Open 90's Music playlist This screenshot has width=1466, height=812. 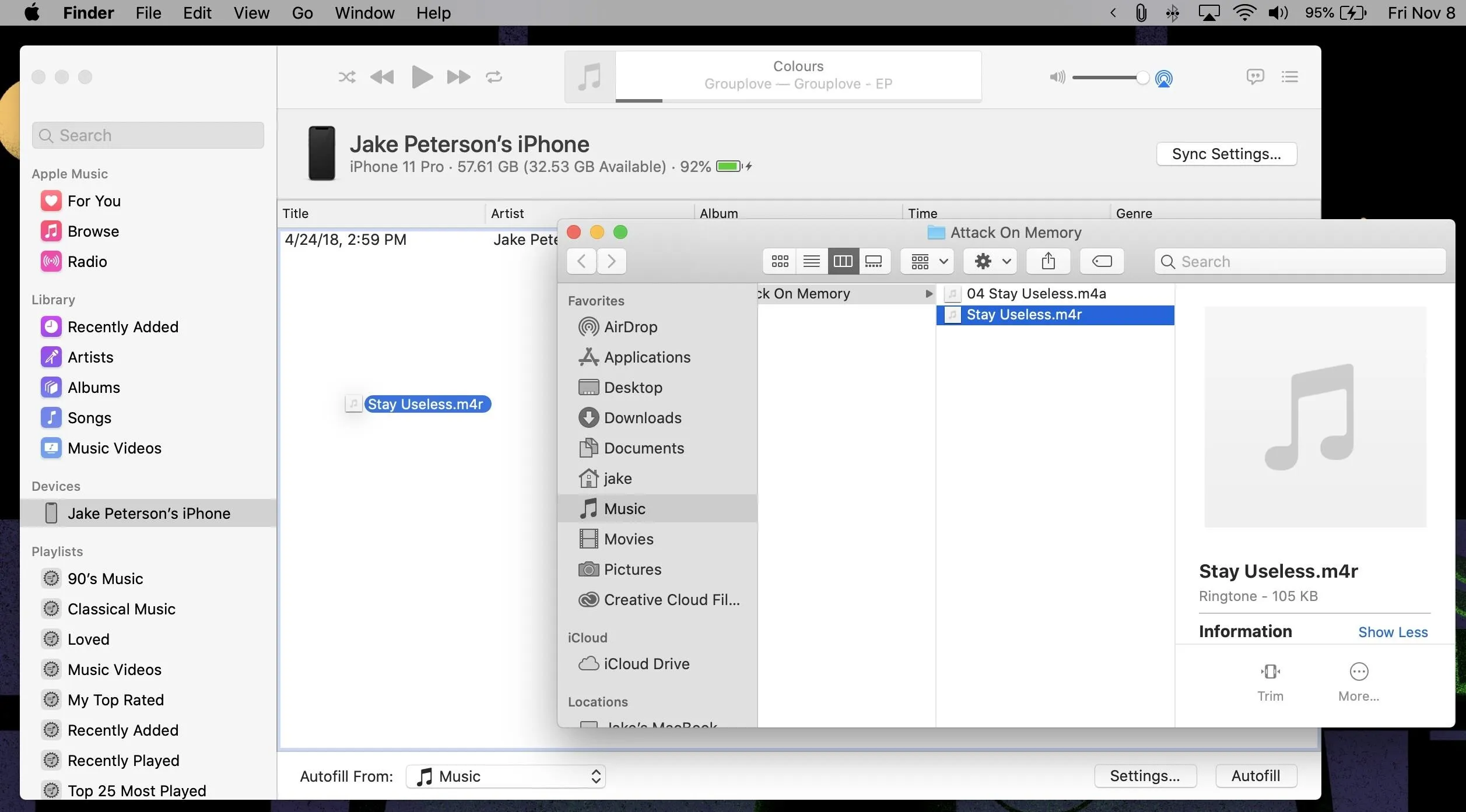click(105, 579)
